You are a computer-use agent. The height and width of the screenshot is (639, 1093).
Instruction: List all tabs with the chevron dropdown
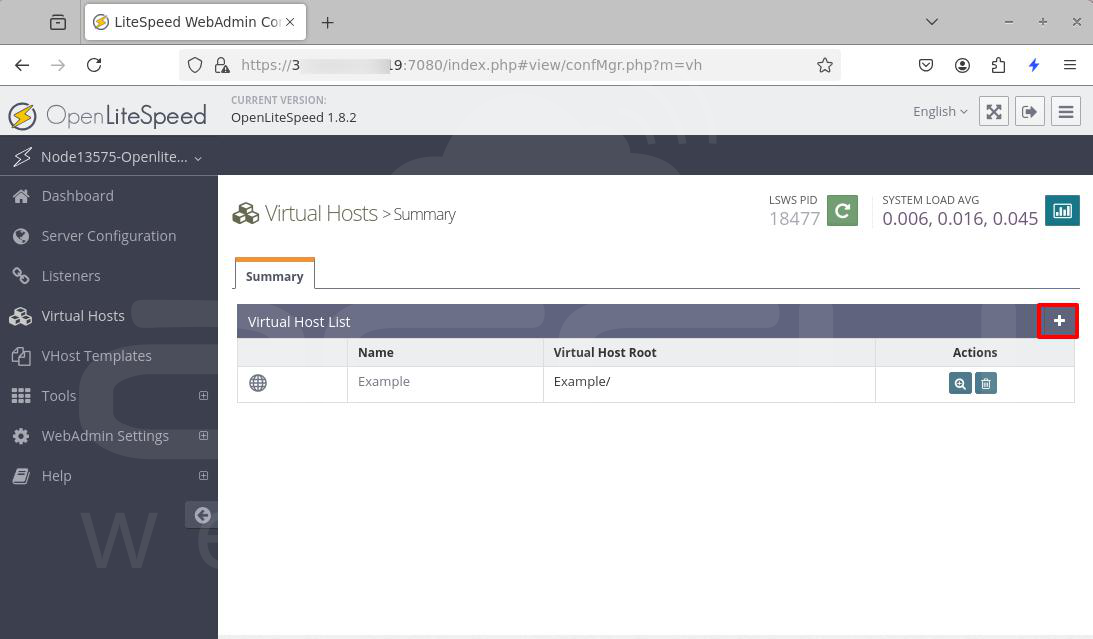(931, 22)
